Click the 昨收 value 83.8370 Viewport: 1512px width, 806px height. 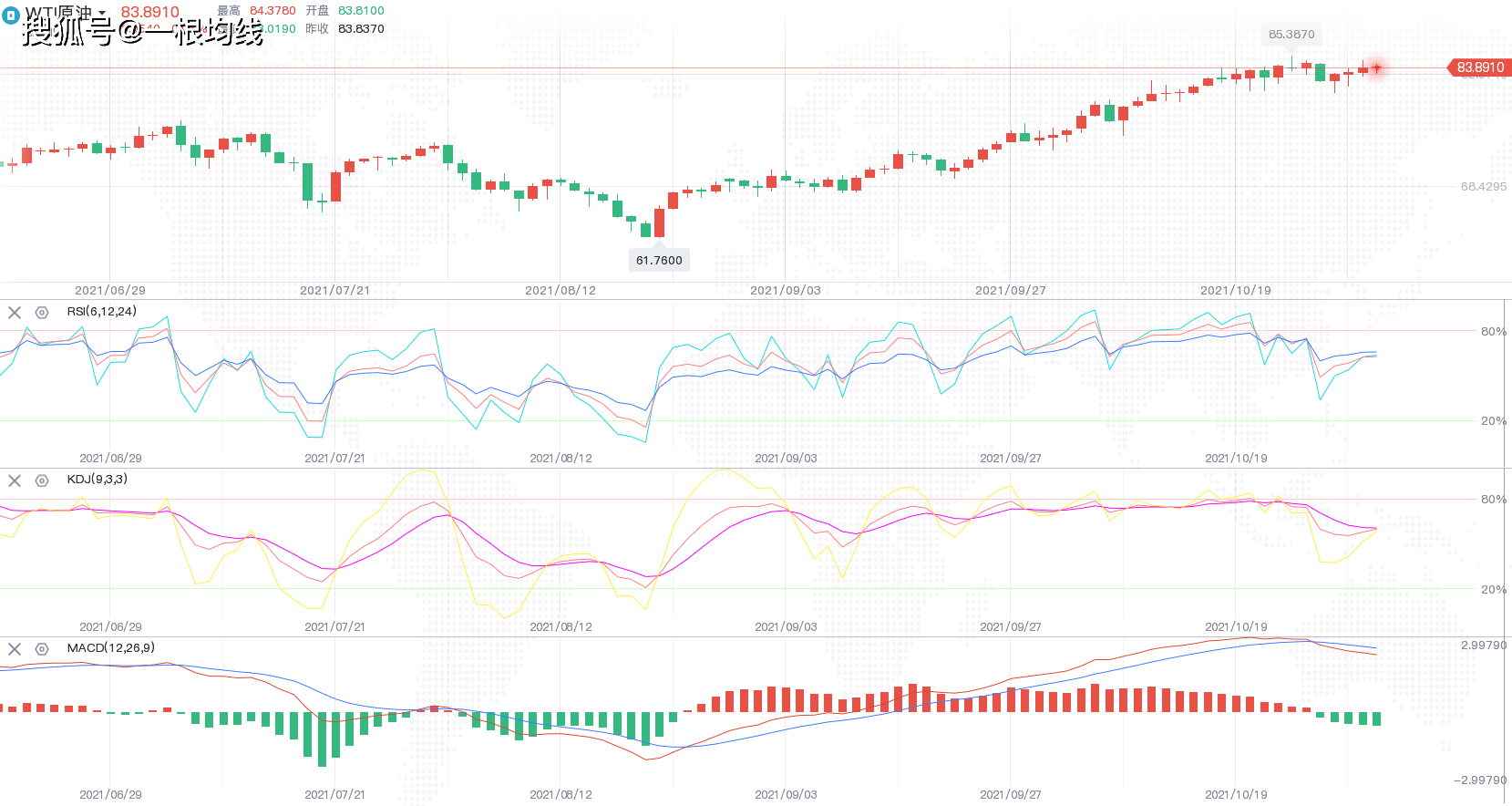click(x=361, y=29)
